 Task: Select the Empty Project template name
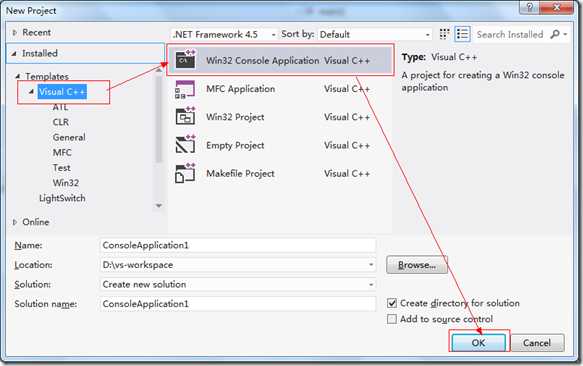[x=235, y=145]
